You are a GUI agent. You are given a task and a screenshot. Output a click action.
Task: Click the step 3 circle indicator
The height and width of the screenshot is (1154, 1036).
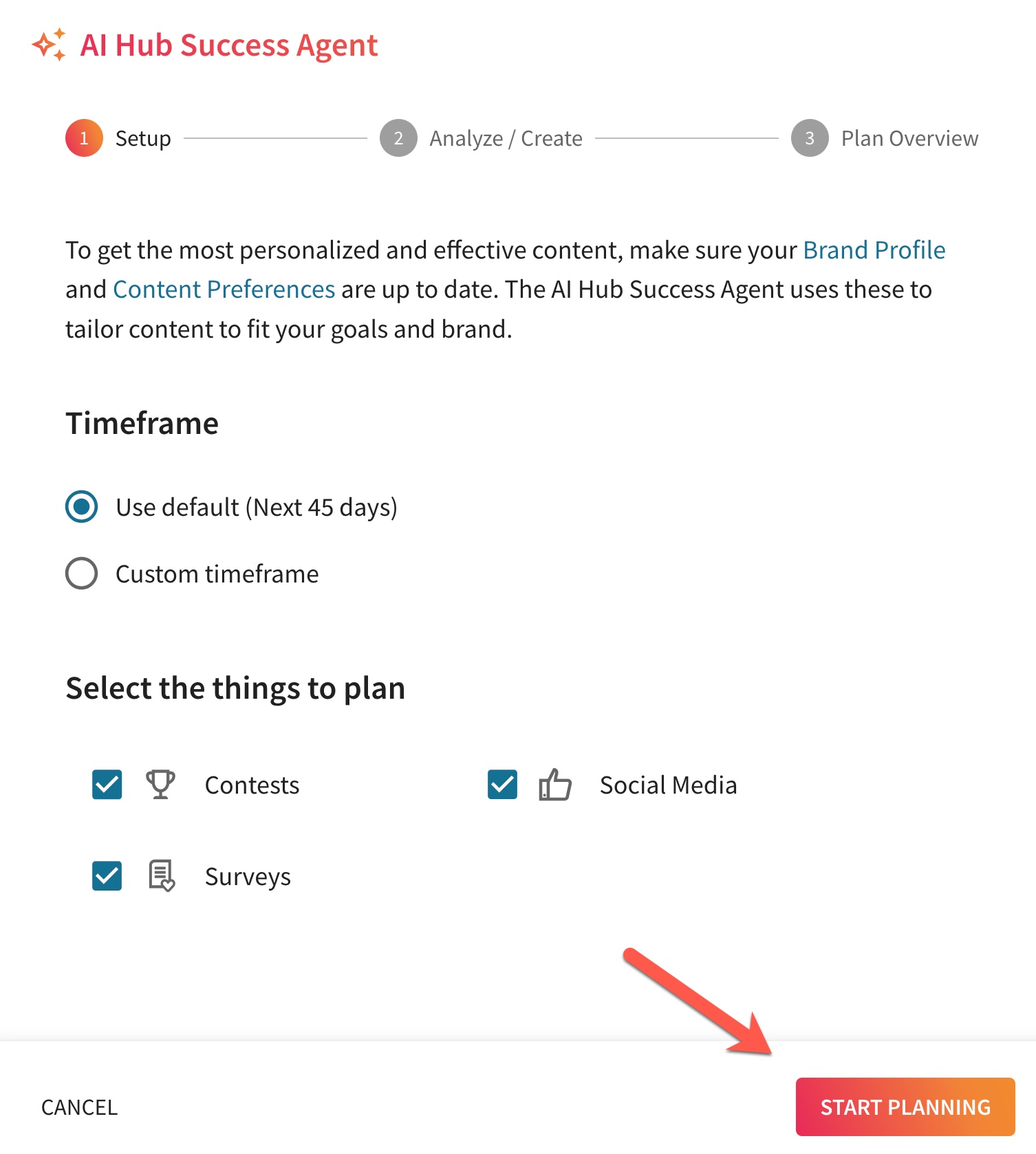(810, 138)
